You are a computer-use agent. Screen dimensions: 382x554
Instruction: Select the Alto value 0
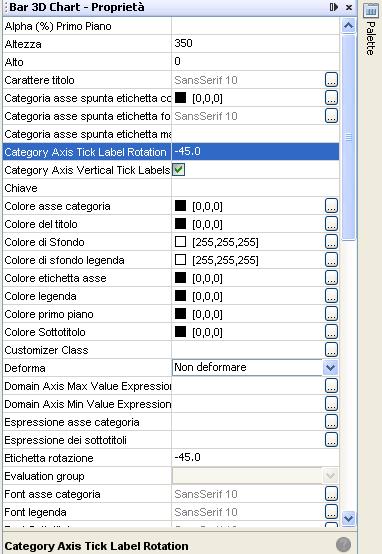(177, 61)
